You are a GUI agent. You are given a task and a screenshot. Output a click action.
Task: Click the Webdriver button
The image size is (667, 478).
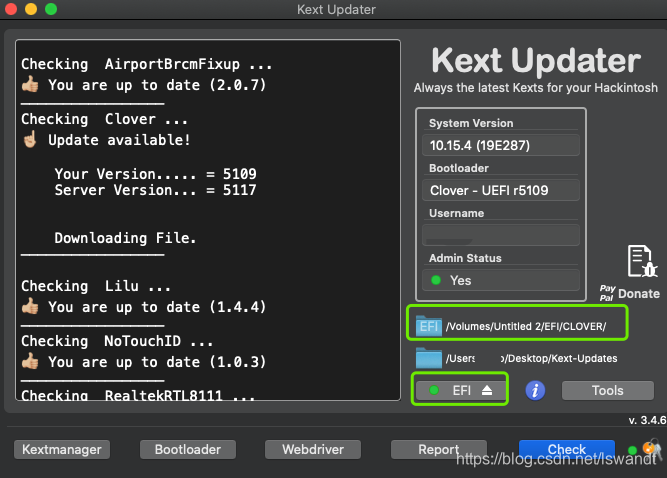[x=313, y=450]
